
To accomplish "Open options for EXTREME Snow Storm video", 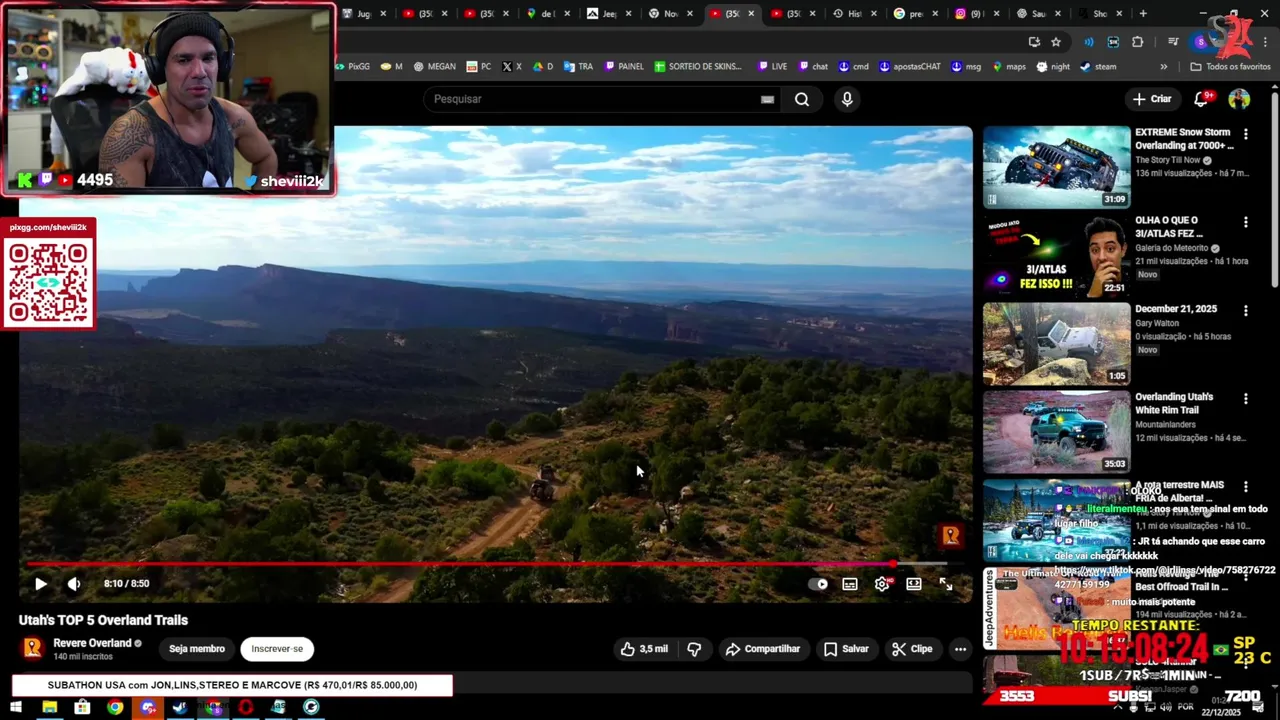I will tap(1245, 134).
